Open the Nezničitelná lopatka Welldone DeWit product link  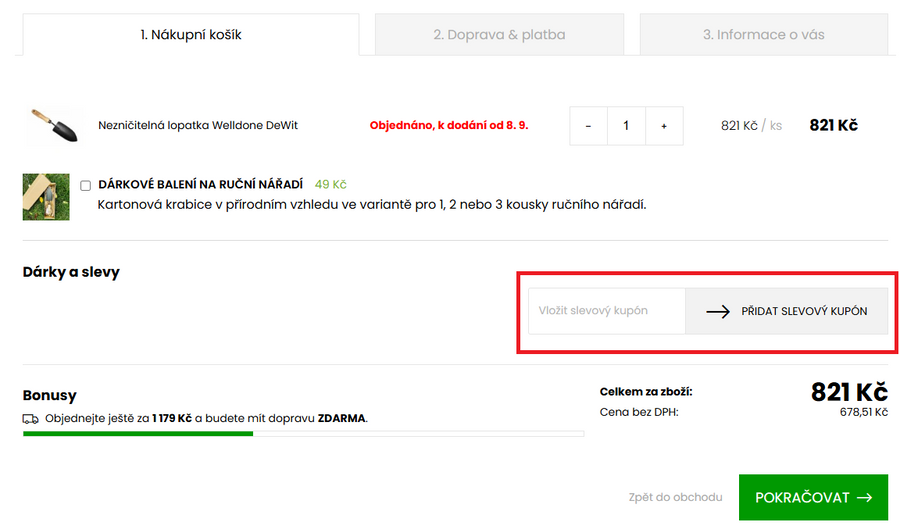pos(198,126)
